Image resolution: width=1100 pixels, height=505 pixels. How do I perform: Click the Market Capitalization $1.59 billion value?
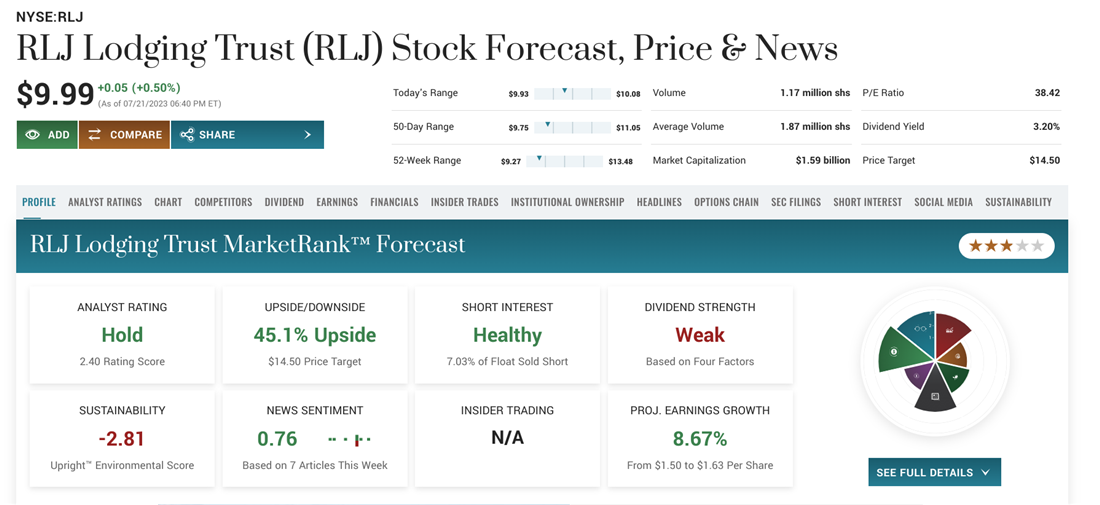click(x=823, y=161)
